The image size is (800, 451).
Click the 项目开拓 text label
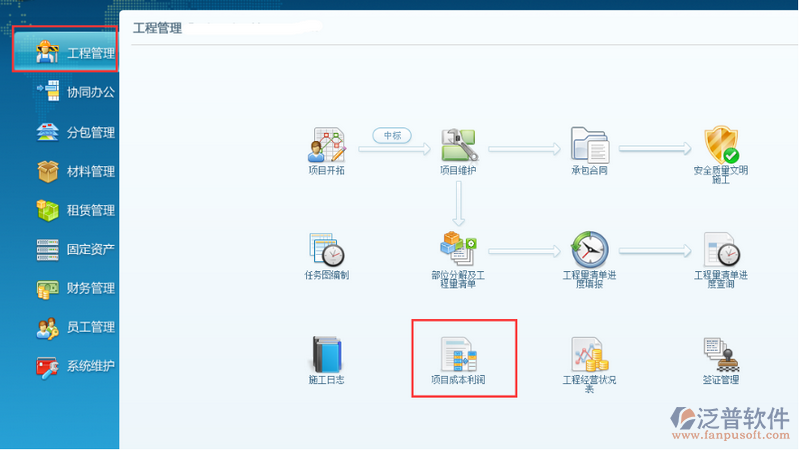click(327, 170)
